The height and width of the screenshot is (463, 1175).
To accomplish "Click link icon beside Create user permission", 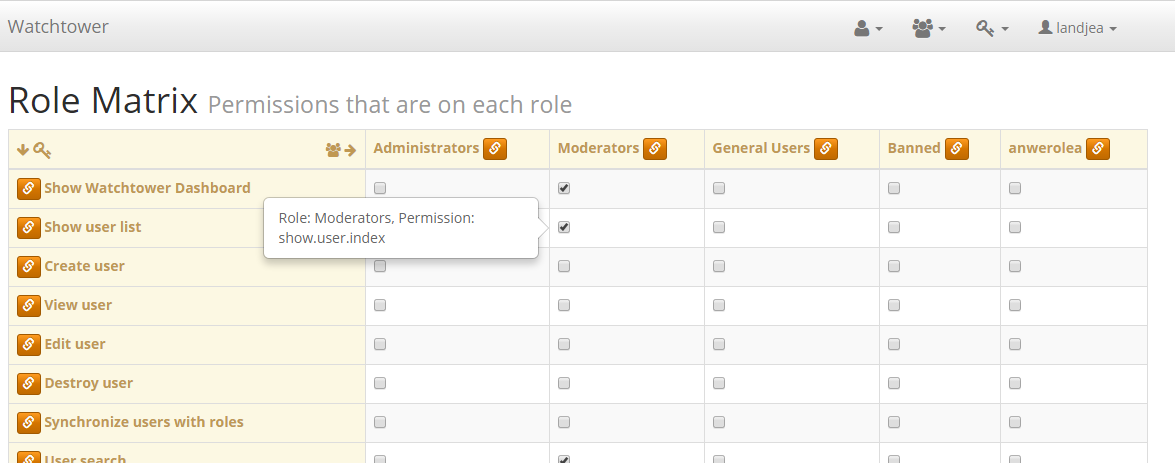I will [29, 266].
